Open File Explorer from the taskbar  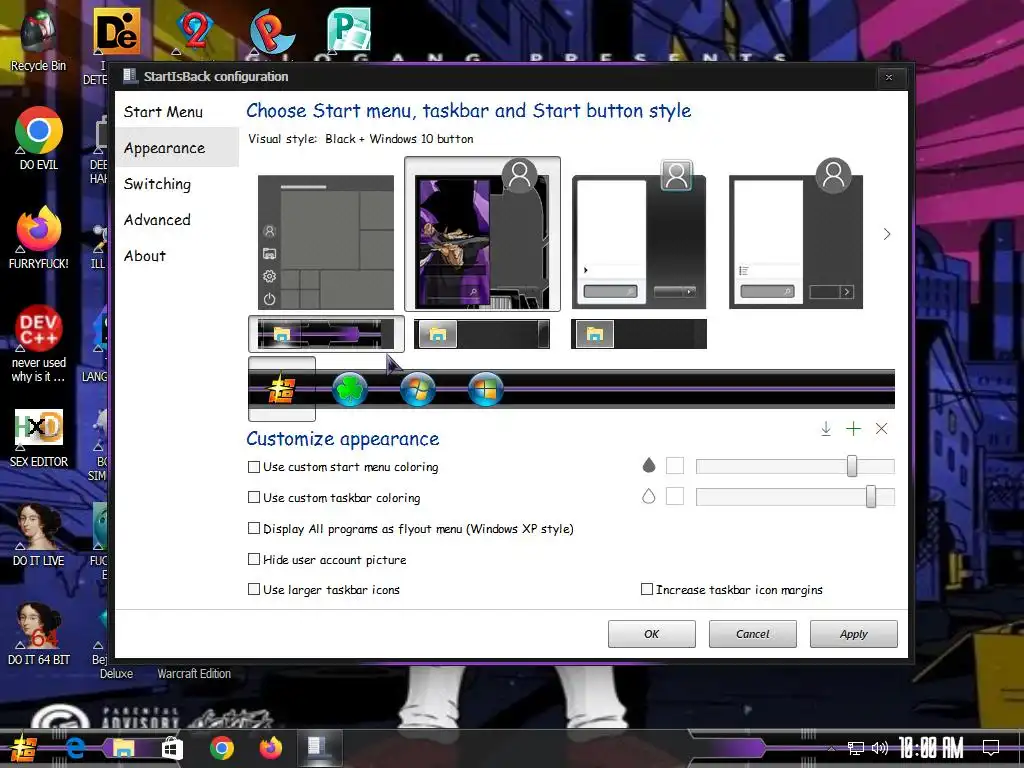point(123,748)
